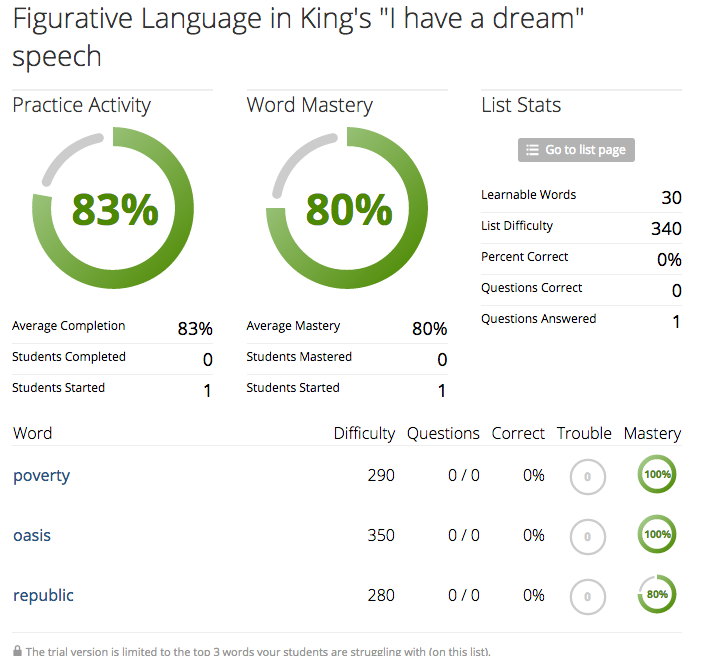Click the 100% mastery ring for oasis
This screenshot has height=656, width=721.
657,535
